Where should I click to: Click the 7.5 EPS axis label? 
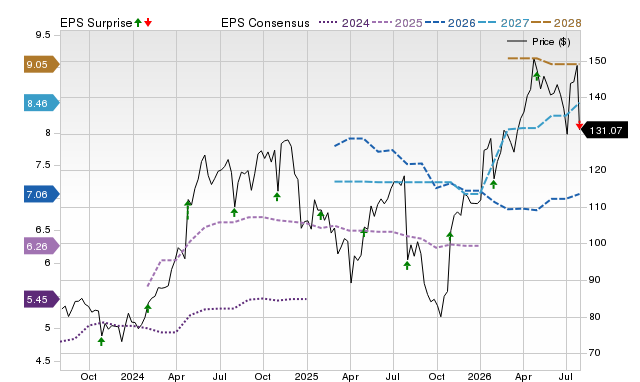point(43,165)
